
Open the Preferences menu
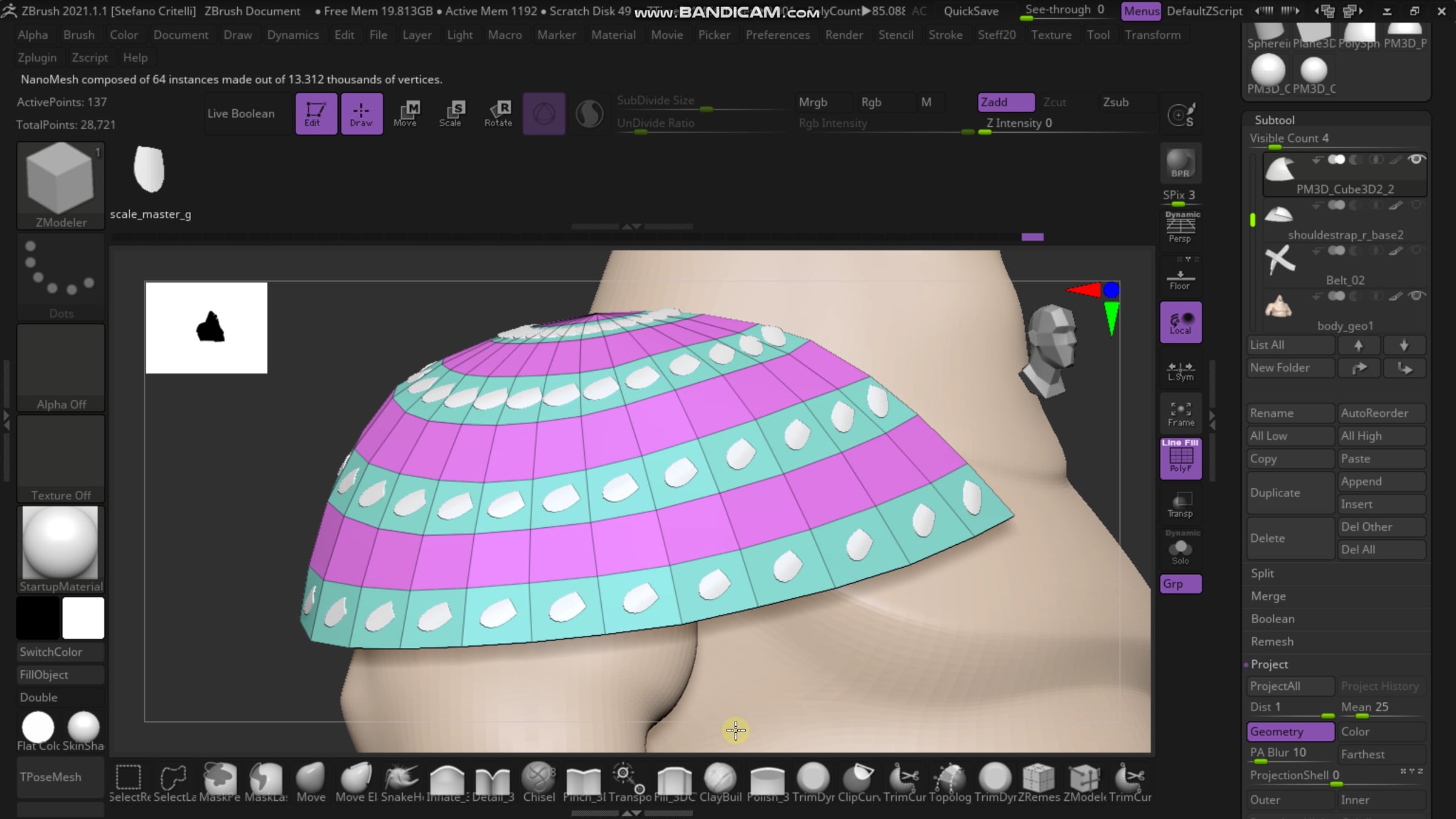[x=778, y=35]
